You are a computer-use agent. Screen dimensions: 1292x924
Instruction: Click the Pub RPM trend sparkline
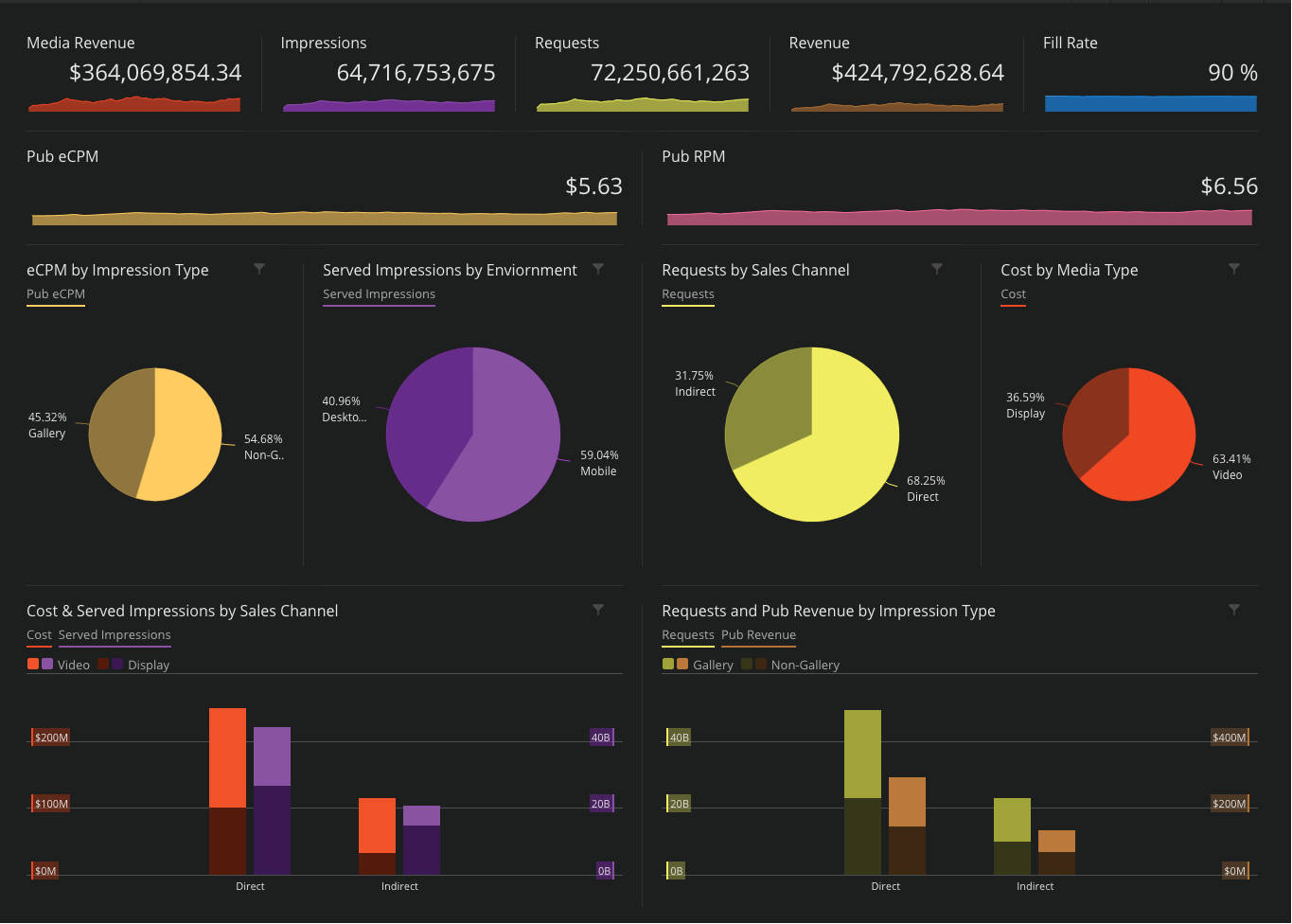coord(959,217)
